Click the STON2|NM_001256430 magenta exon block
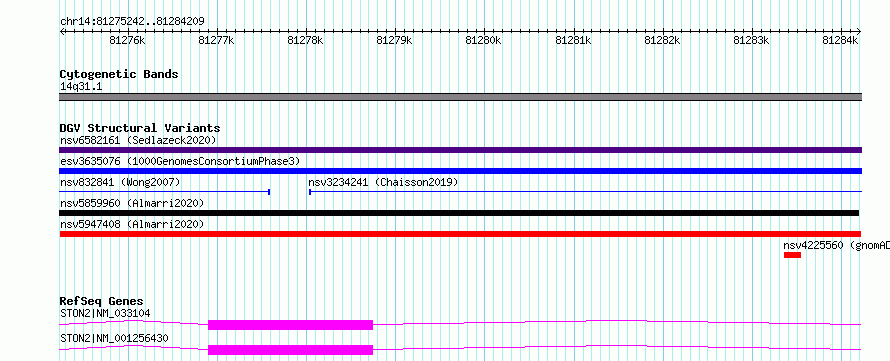 click(x=291, y=350)
